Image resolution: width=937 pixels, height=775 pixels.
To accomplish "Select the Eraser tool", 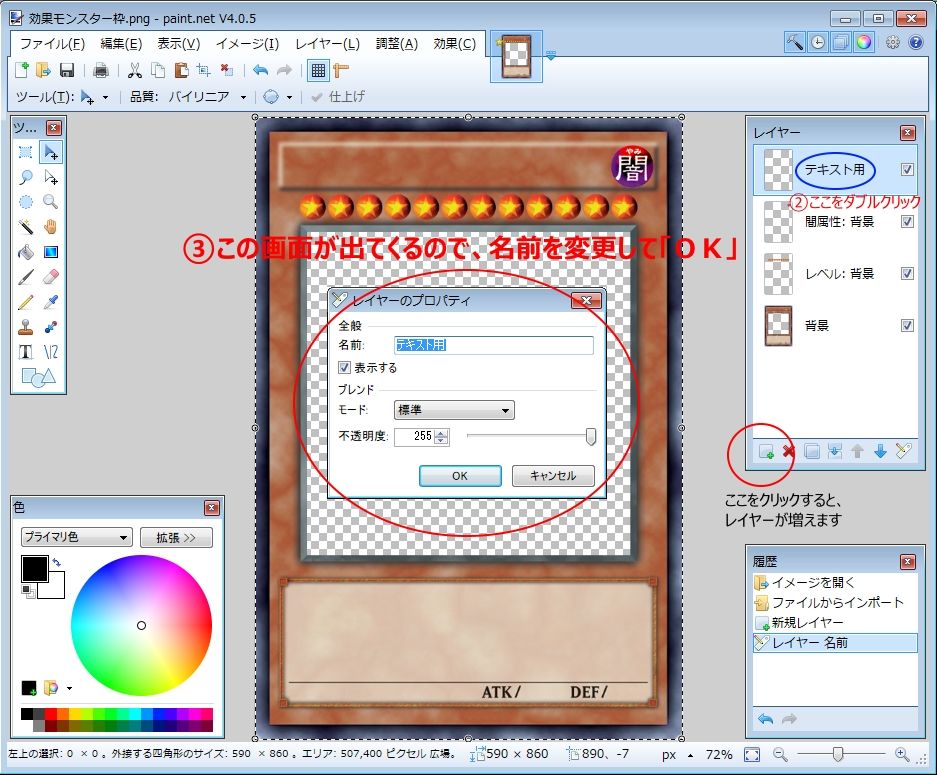I will click(x=51, y=277).
